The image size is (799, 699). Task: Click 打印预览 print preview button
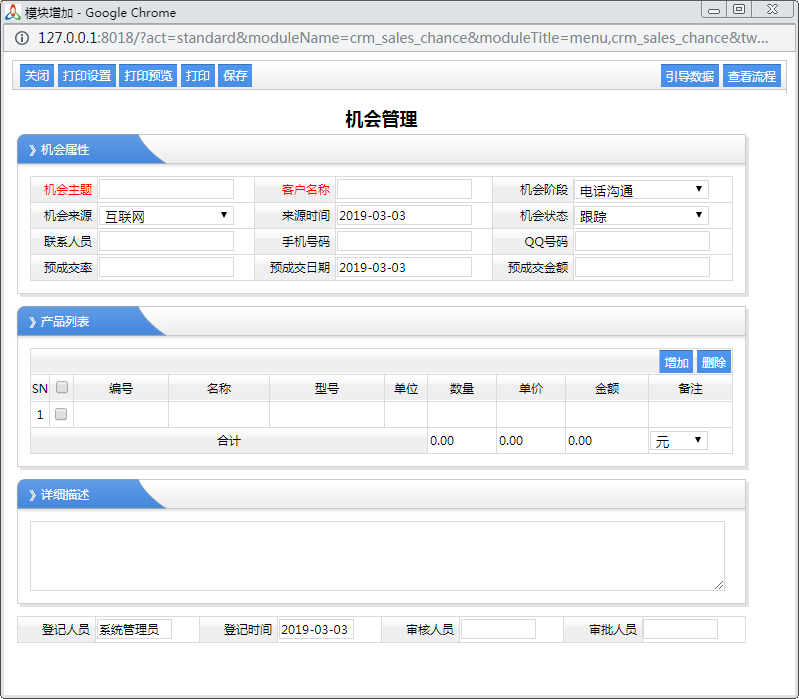coord(148,76)
